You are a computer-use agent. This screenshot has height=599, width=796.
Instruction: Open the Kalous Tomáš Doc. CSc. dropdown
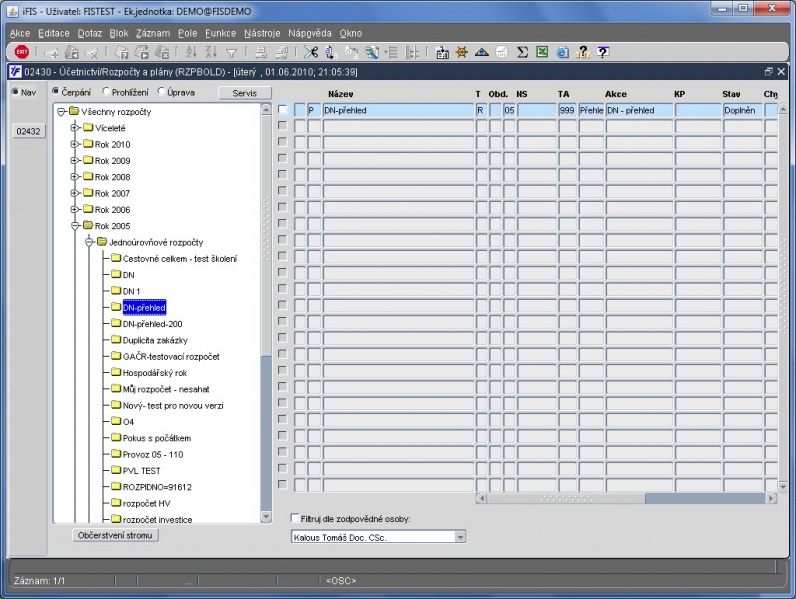pyautogui.click(x=460, y=537)
